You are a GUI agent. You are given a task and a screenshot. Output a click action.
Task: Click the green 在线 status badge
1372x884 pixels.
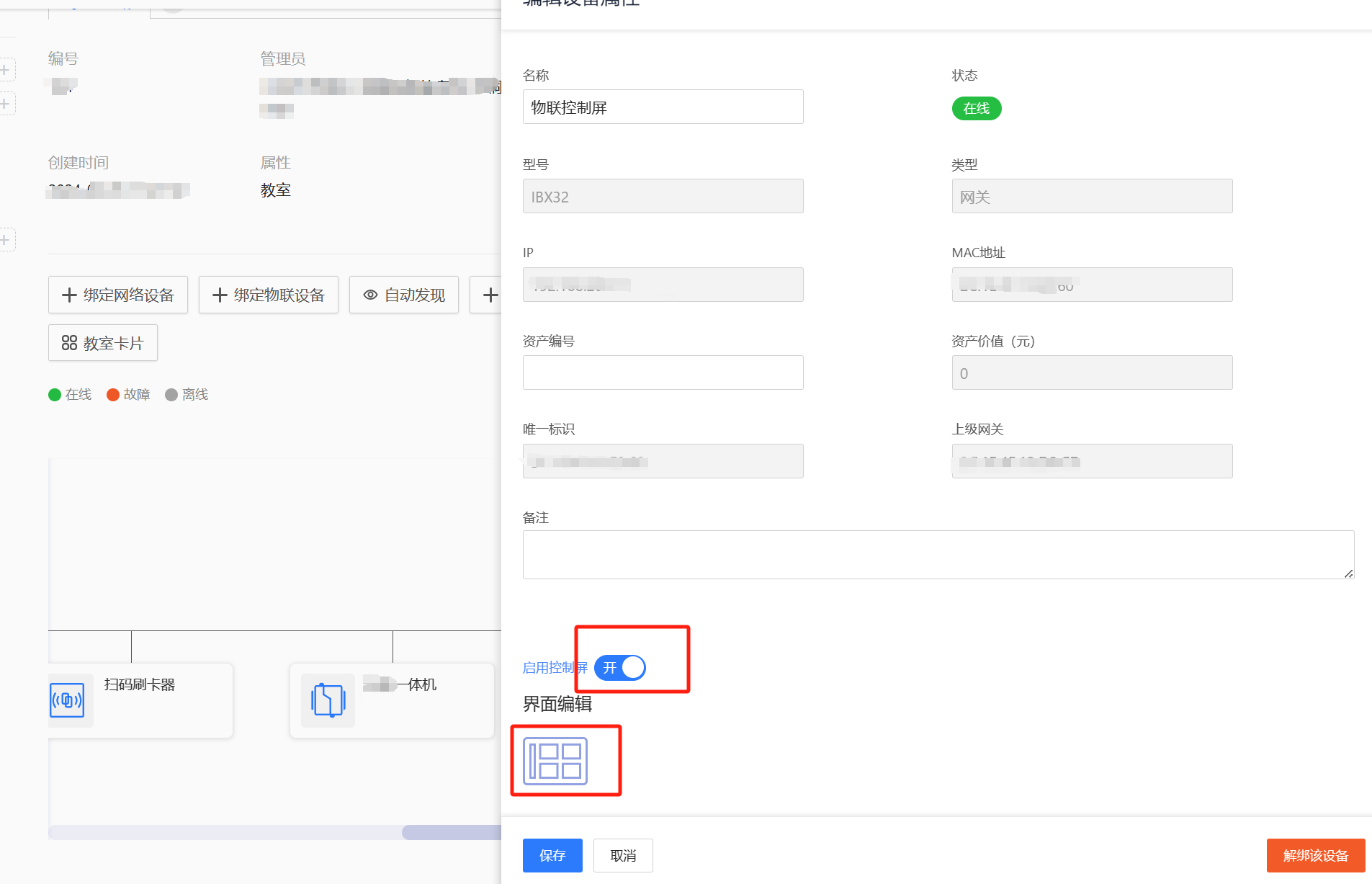[x=976, y=108]
